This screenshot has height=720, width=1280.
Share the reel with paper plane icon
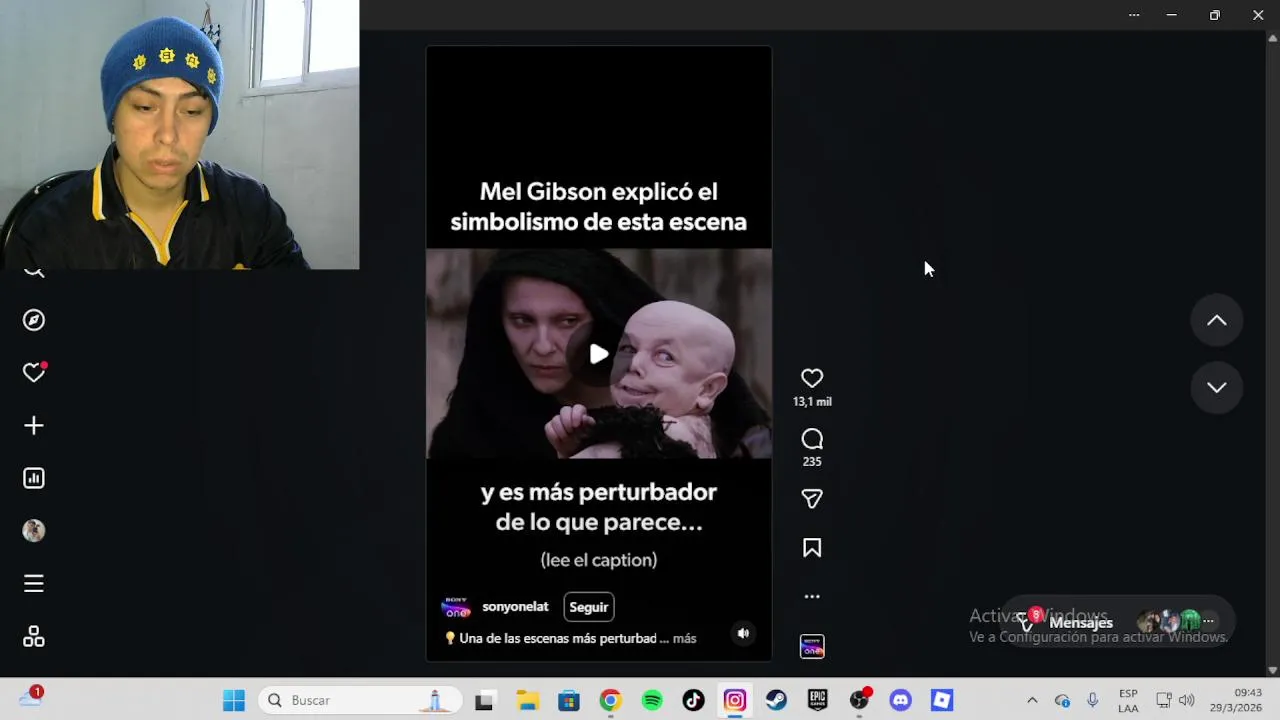coord(812,498)
